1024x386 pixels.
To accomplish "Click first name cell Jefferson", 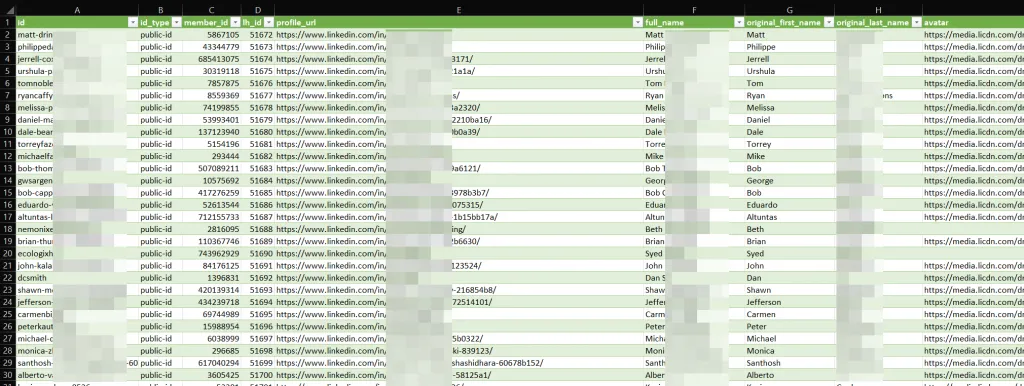I will click(x=790, y=302).
